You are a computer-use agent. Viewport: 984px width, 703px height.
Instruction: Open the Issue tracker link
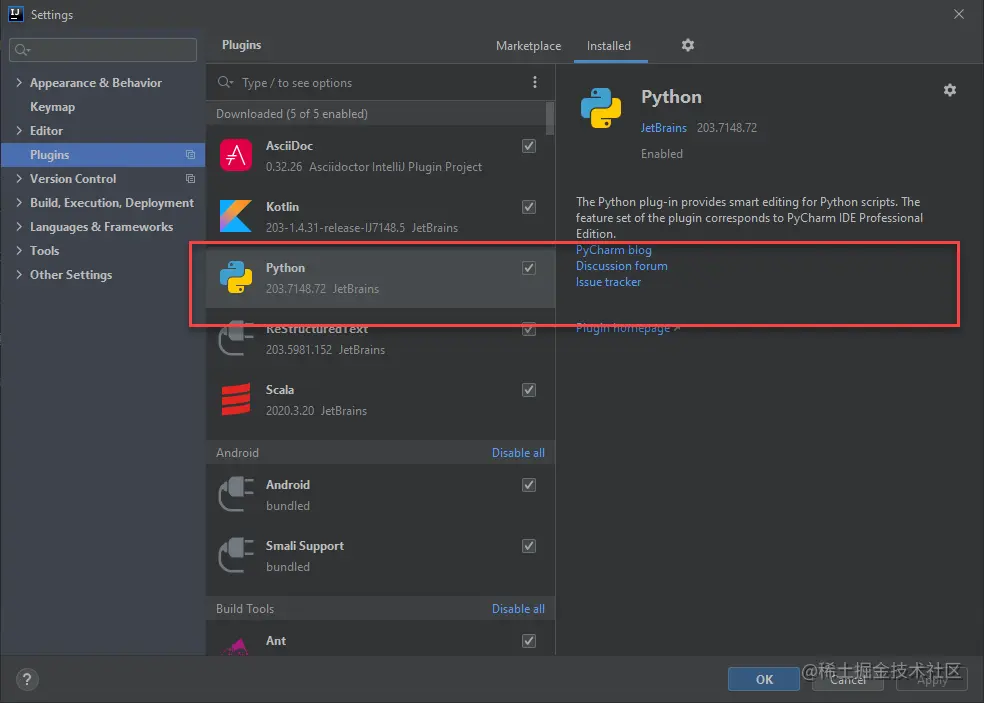tap(609, 282)
